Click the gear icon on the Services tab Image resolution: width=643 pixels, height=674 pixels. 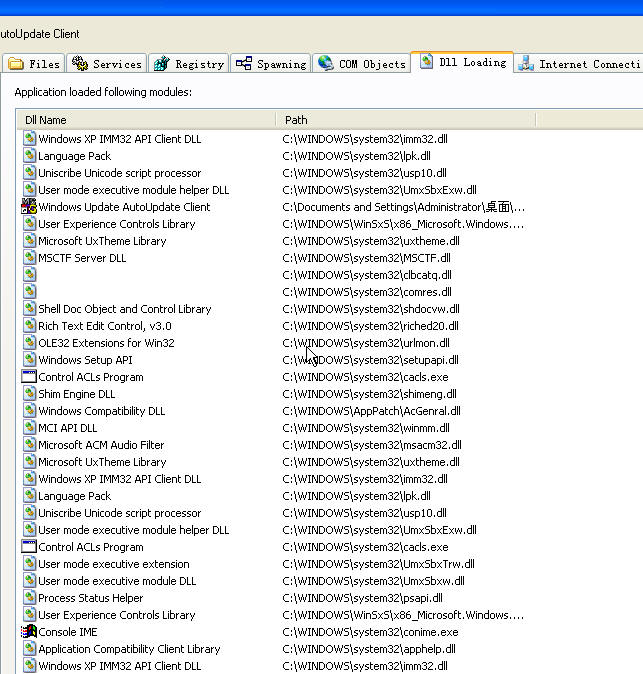point(80,64)
